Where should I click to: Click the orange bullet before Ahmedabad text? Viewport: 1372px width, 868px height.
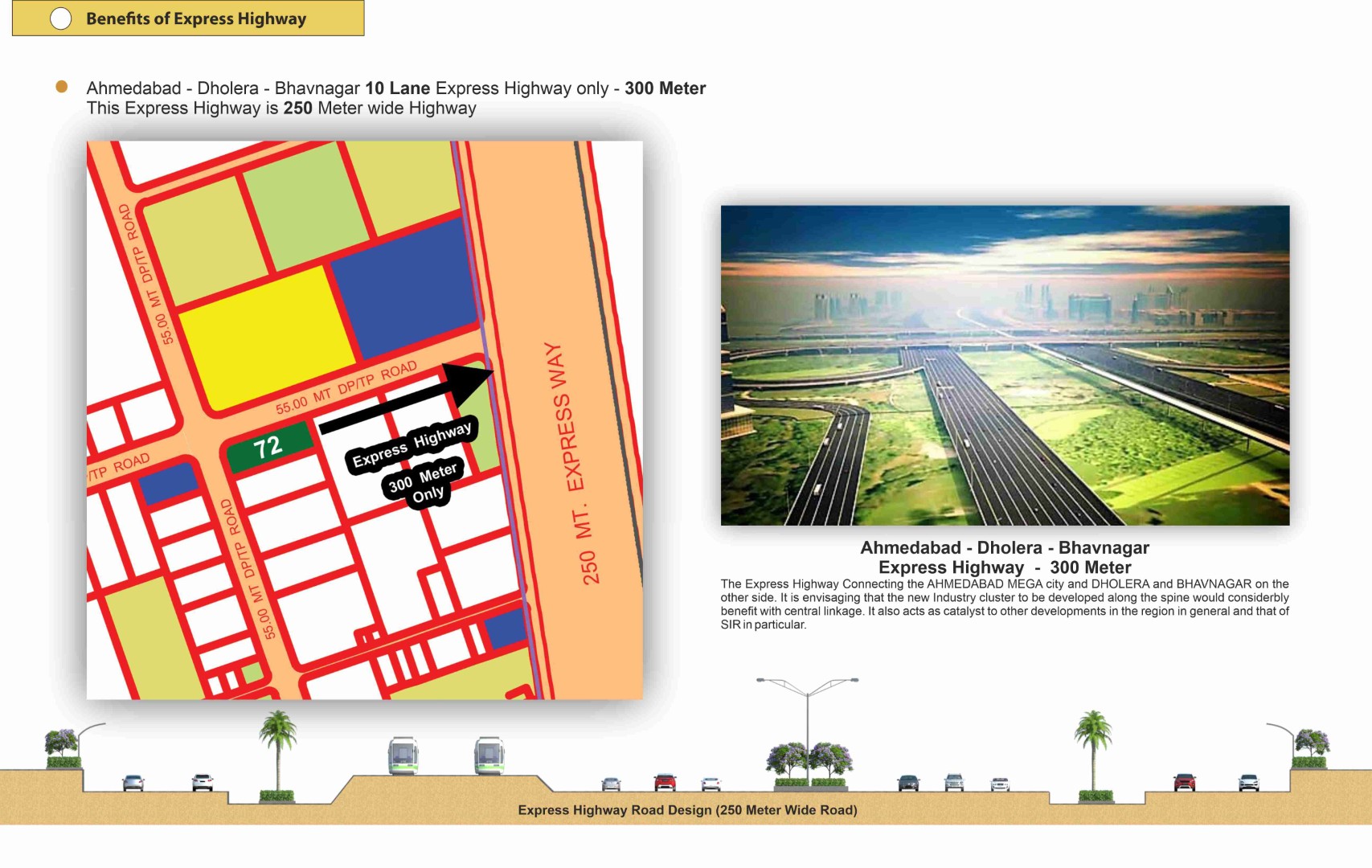click(62, 87)
